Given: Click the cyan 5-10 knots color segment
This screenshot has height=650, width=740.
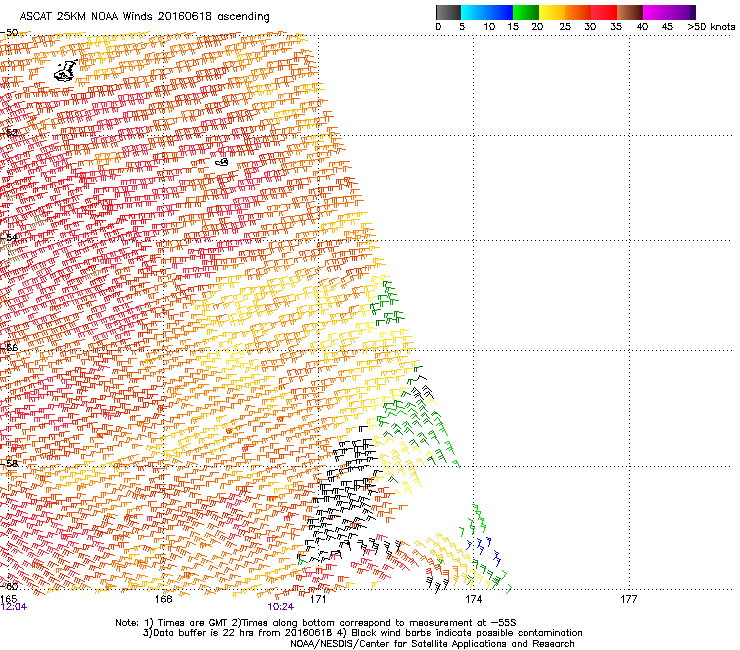Looking at the screenshot, I should [x=474, y=12].
